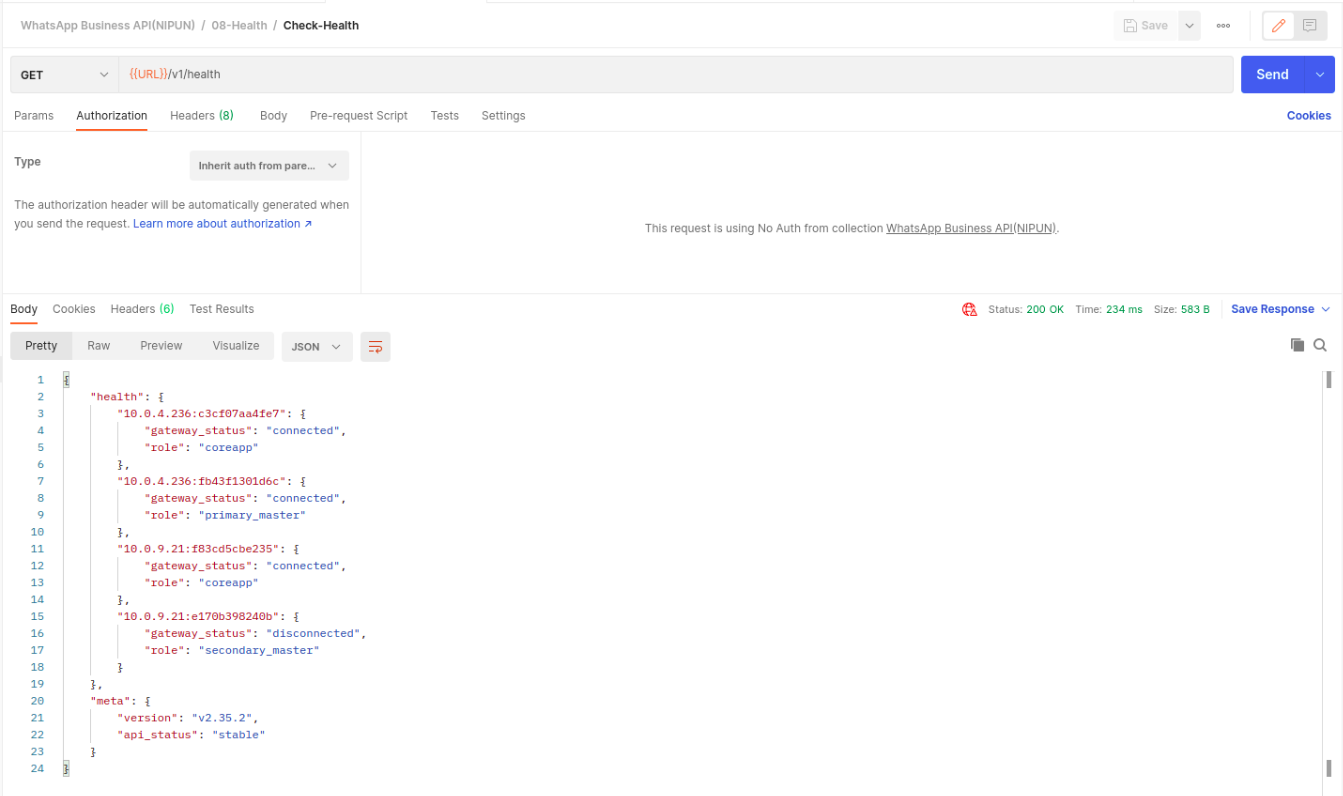
Task: Select the Pretty response view
Action: point(41,346)
